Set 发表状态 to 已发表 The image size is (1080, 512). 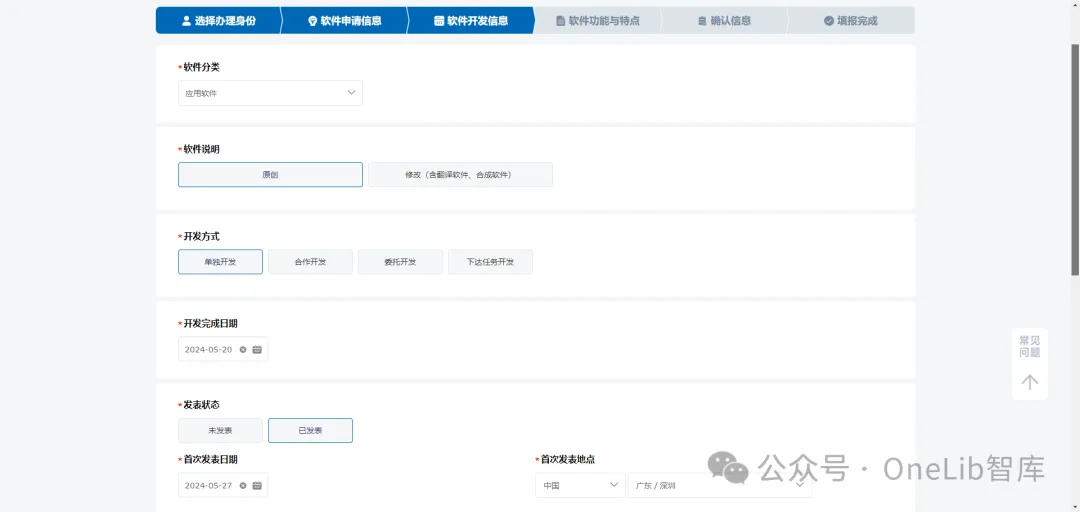click(x=311, y=431)
